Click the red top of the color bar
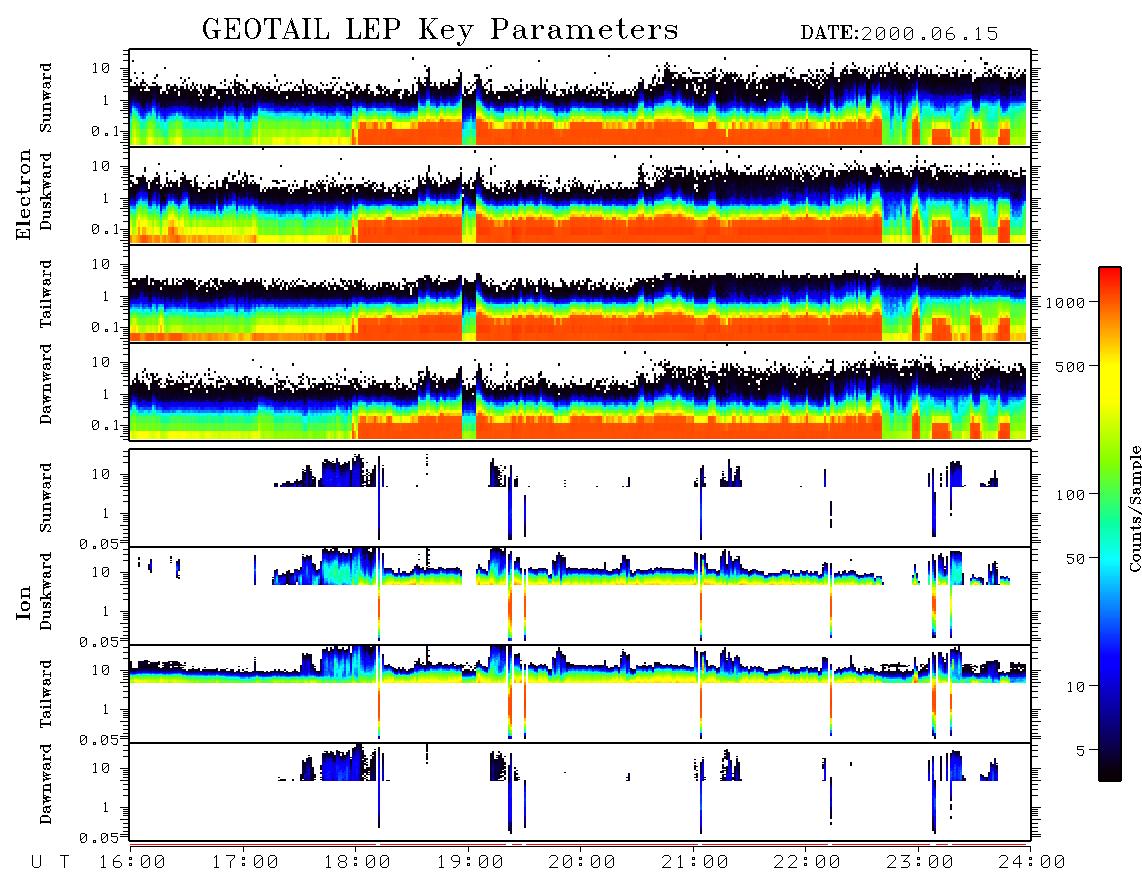 click(1110, 277)
